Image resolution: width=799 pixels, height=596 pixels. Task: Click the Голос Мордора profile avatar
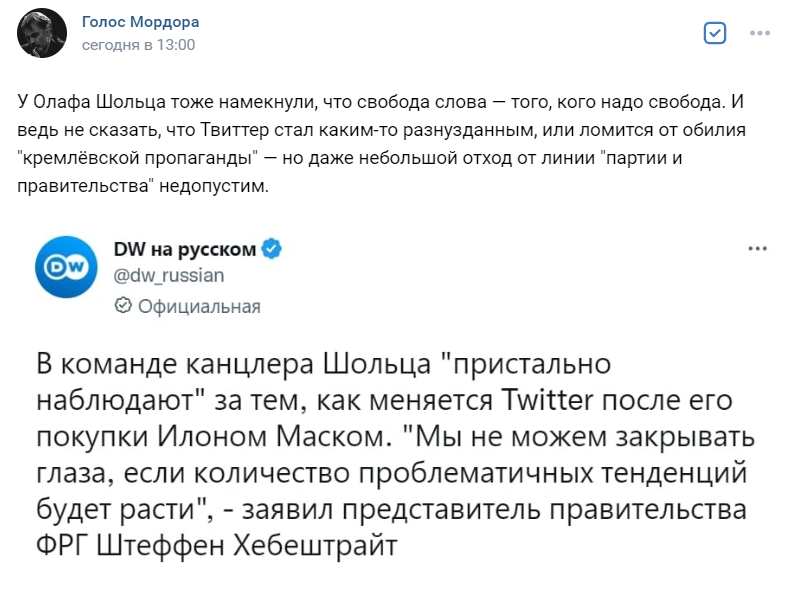[x=43, y=33]
